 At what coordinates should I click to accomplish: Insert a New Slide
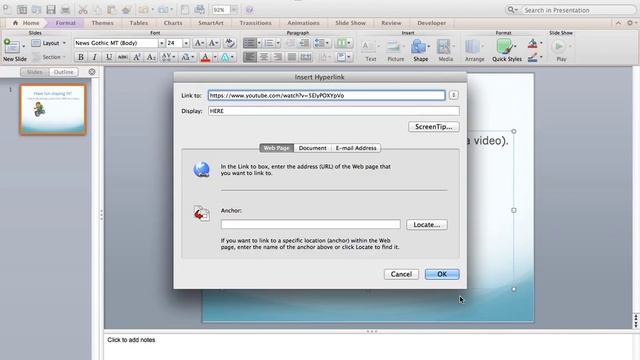point(12,47)
